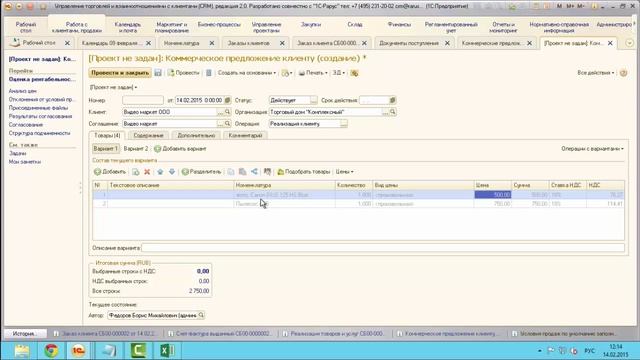
Task: Open the Цены dropdown in table toolbar
Action: tap(344, 172)
